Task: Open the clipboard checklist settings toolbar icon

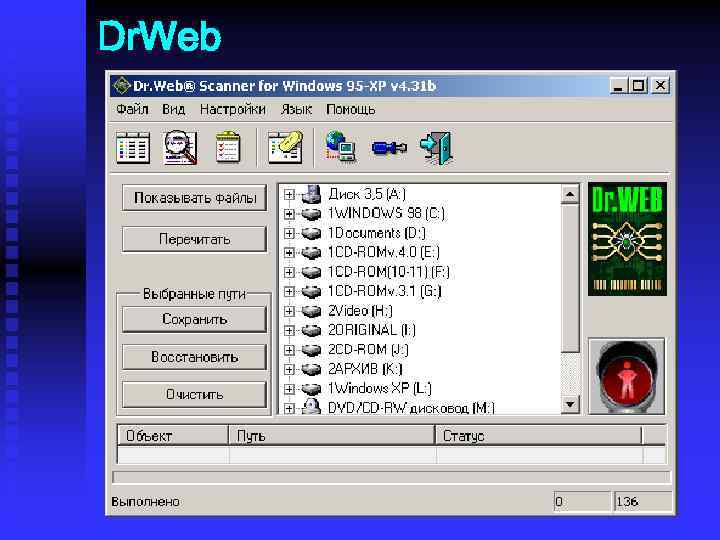Action: pos(228,147)
